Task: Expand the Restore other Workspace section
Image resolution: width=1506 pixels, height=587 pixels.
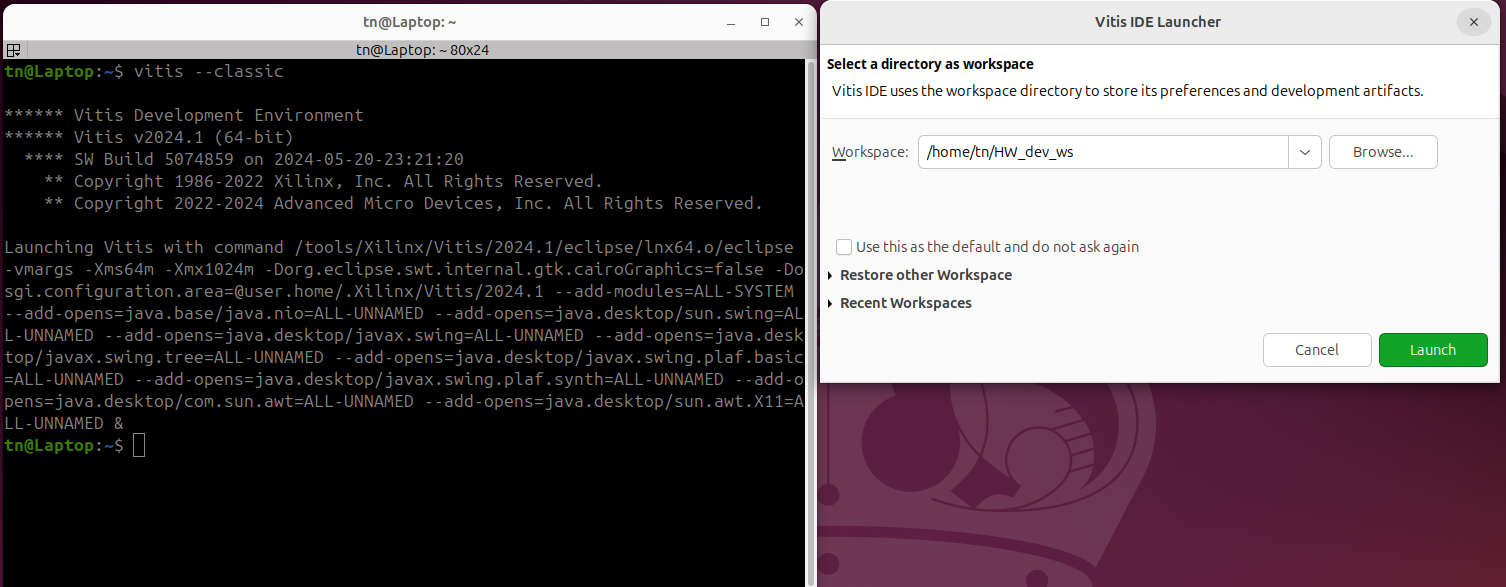Action: 832,275
